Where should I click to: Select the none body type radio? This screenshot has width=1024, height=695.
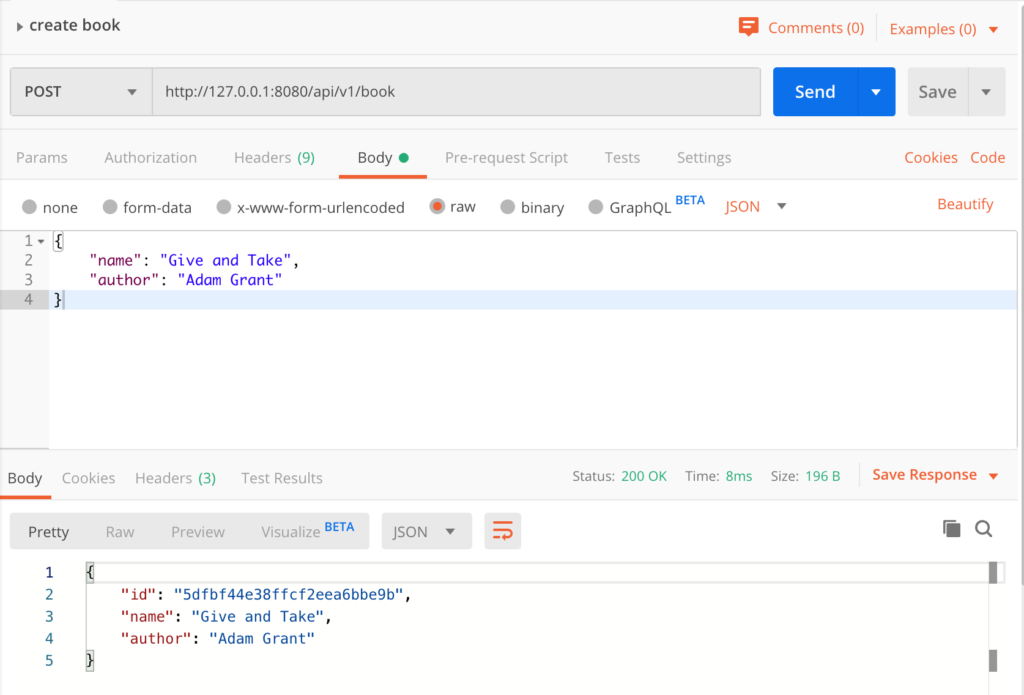click(x=29, y=207)
